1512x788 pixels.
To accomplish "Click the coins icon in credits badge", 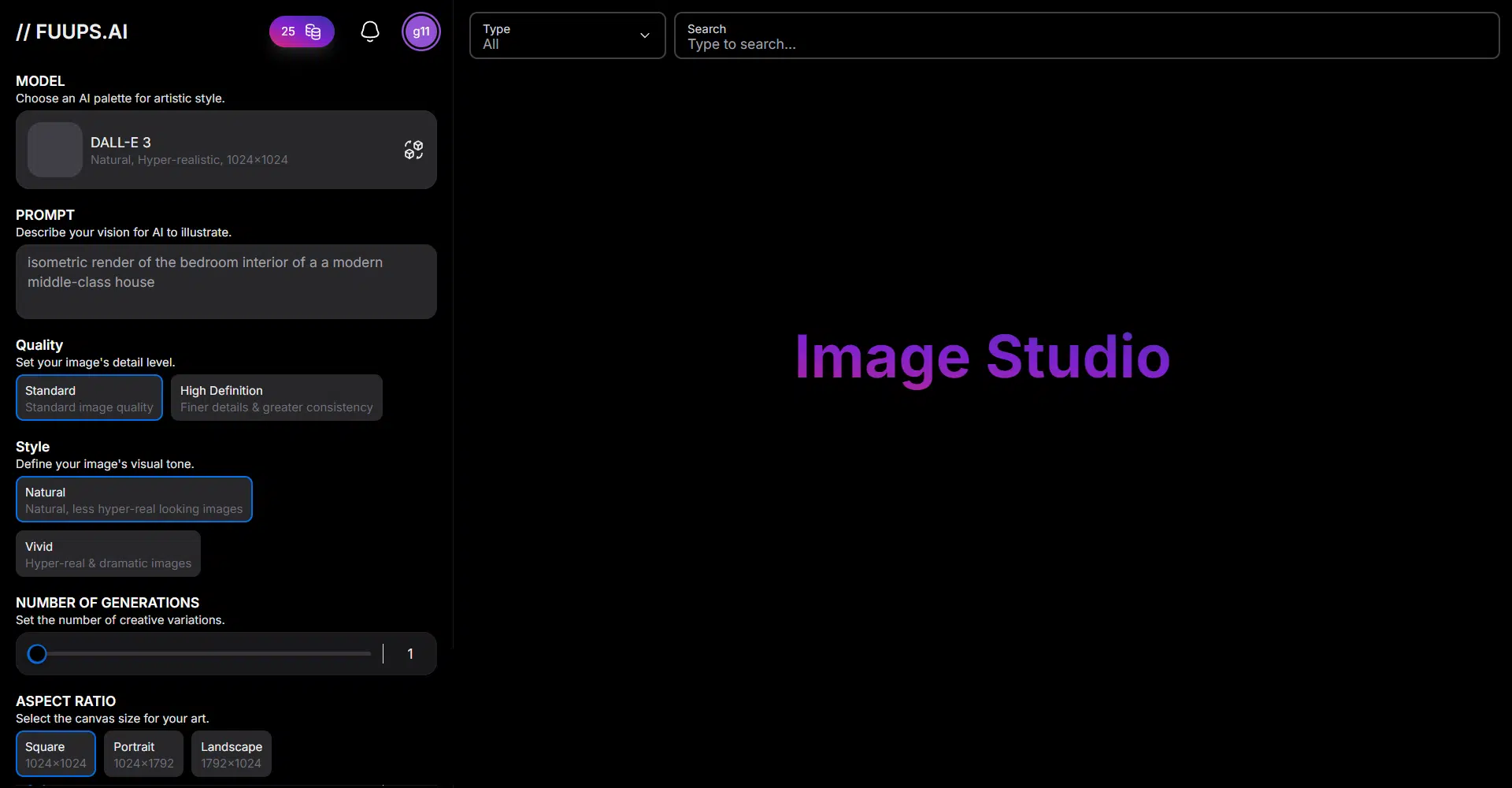I will (x=313, y=32).
